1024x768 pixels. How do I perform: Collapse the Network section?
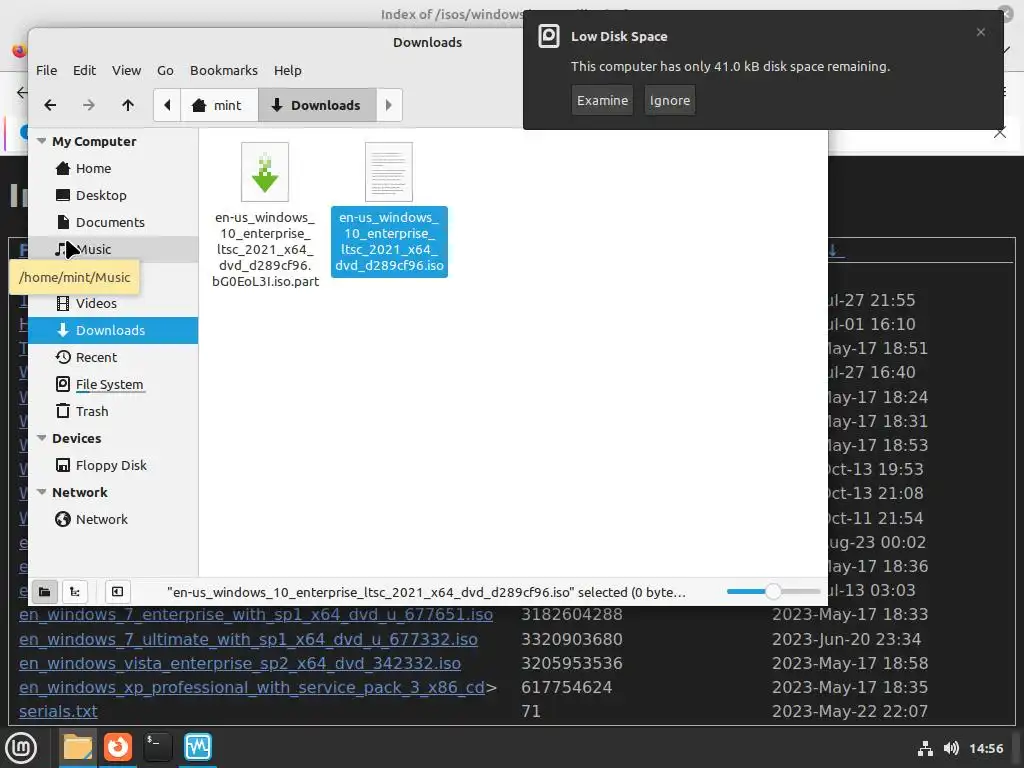(42, 492)
